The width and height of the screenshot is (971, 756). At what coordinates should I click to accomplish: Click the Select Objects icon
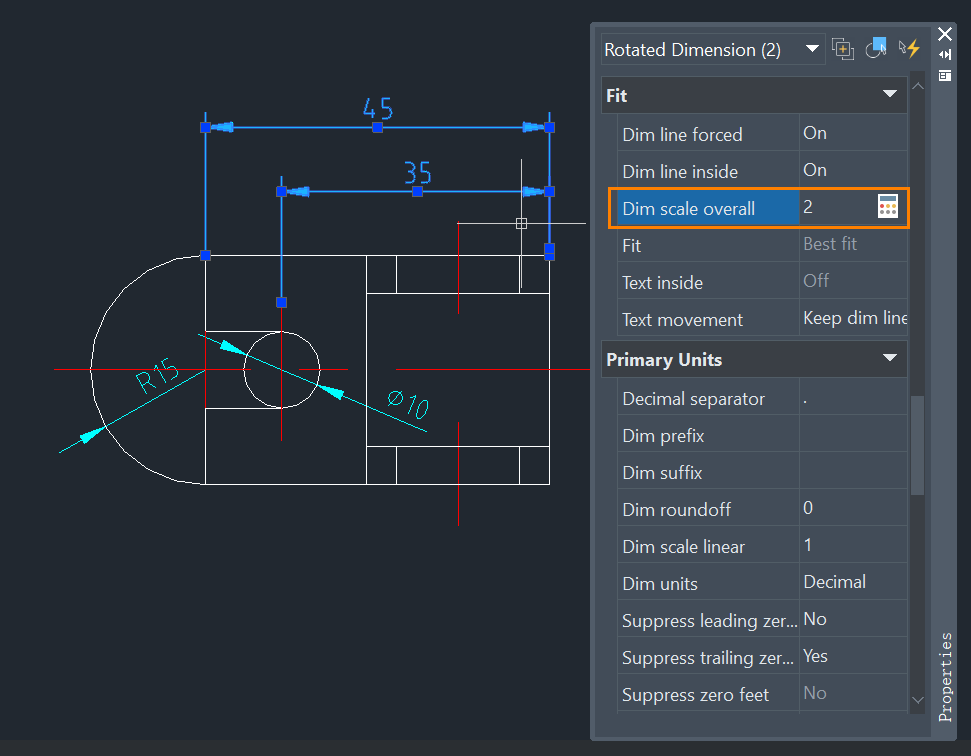tap(876, 49)
